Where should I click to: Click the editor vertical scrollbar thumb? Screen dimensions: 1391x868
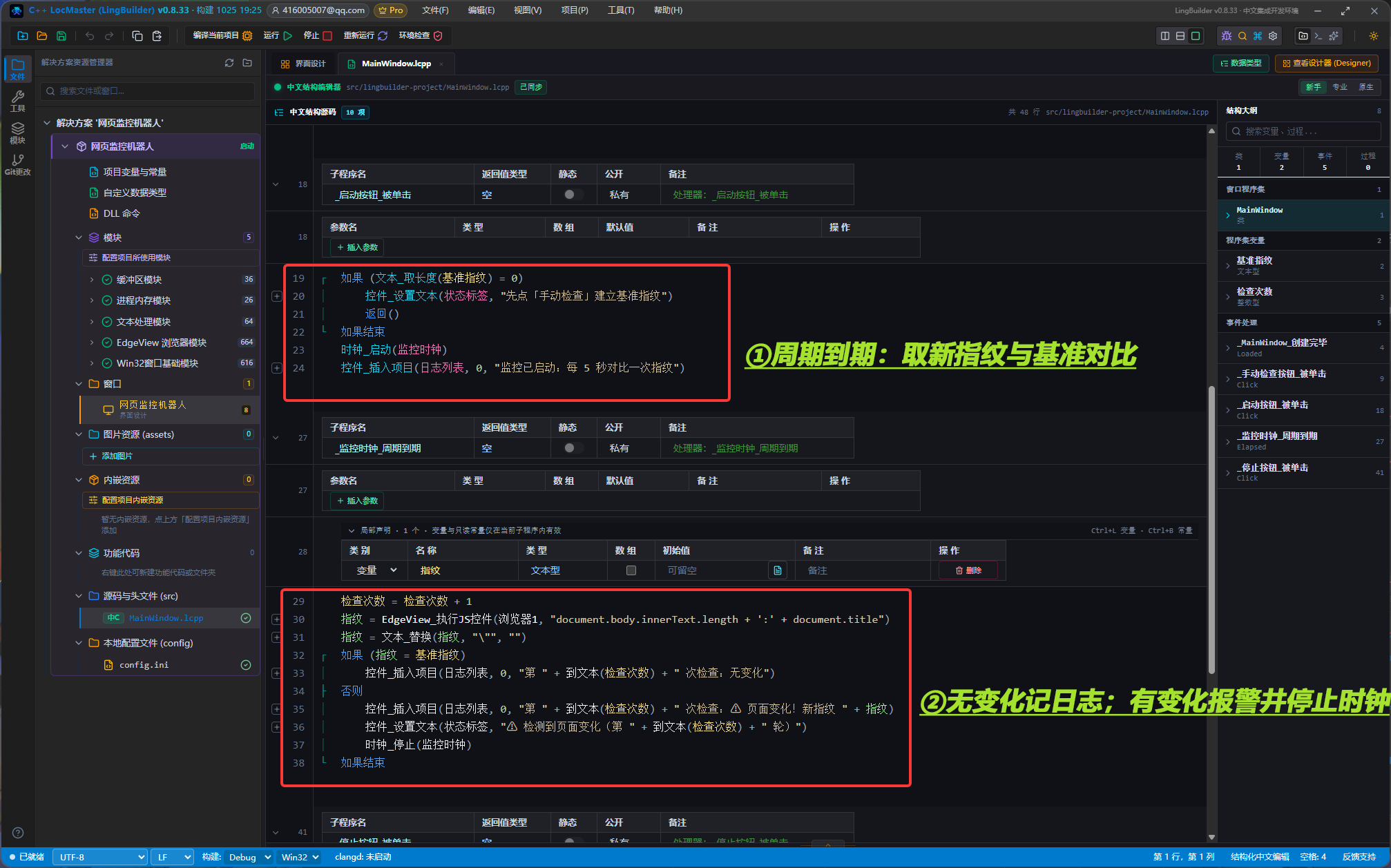click(x=1211, y=530)
